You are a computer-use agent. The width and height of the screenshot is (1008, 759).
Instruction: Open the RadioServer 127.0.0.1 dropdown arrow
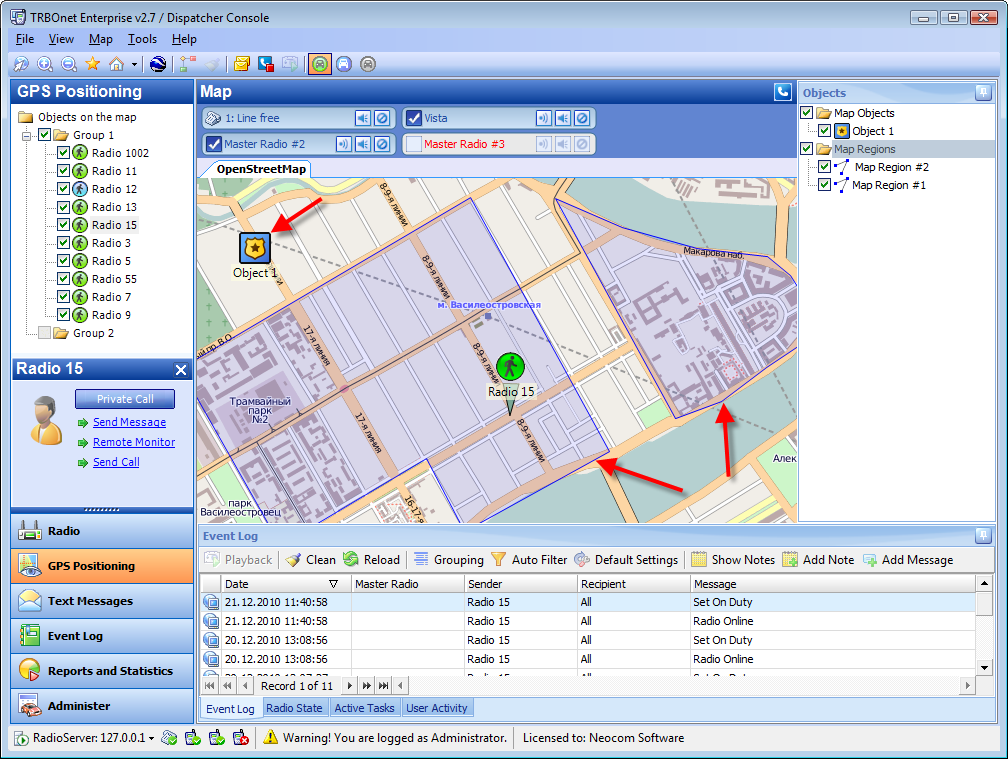(x=152, y=738)
